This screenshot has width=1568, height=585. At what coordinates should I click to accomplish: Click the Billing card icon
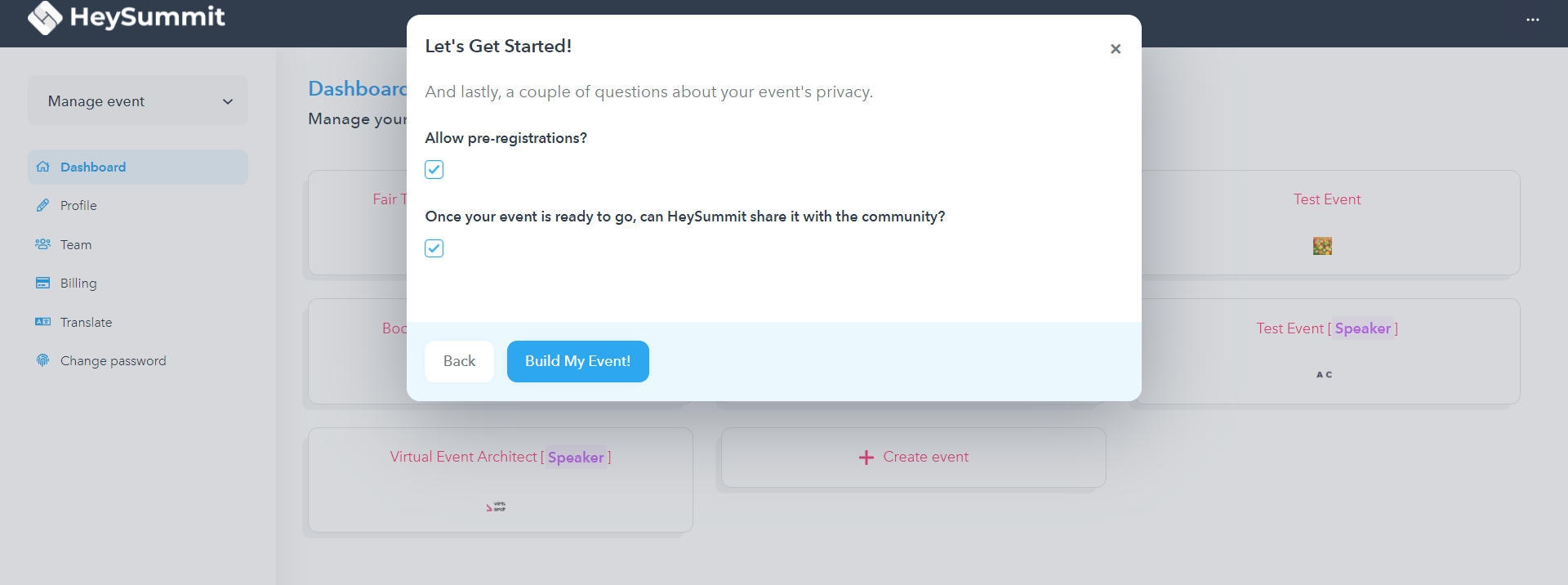[x=43, y=283]
